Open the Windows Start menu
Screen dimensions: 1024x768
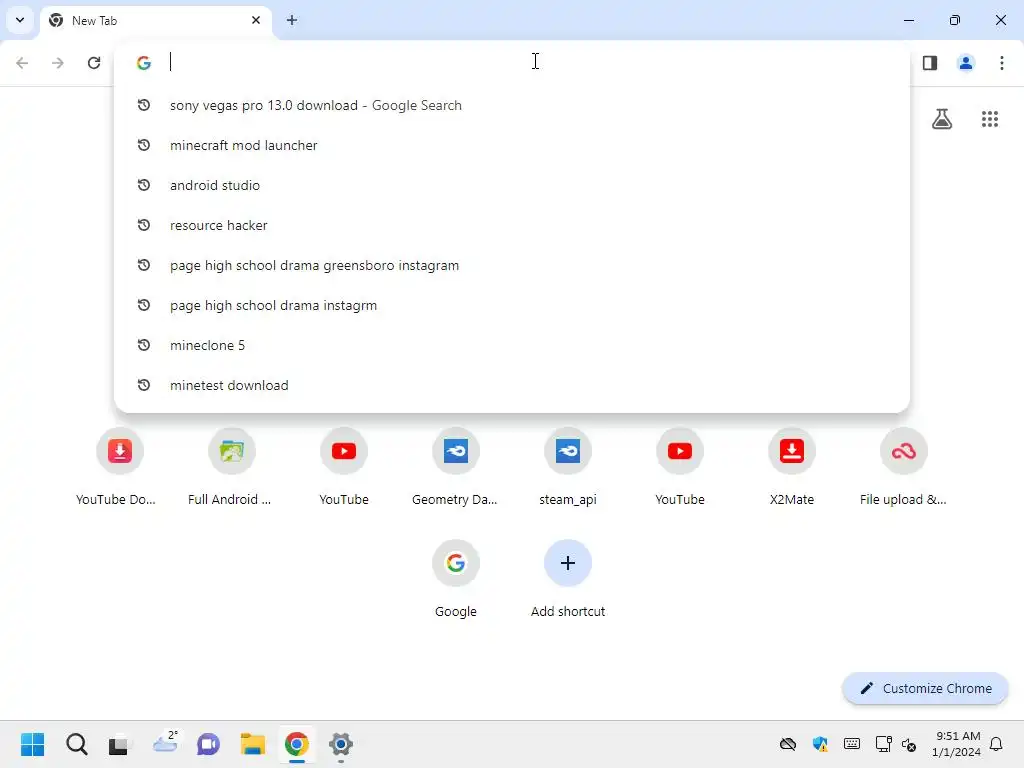pyautogui.click(x=33, y=744)
